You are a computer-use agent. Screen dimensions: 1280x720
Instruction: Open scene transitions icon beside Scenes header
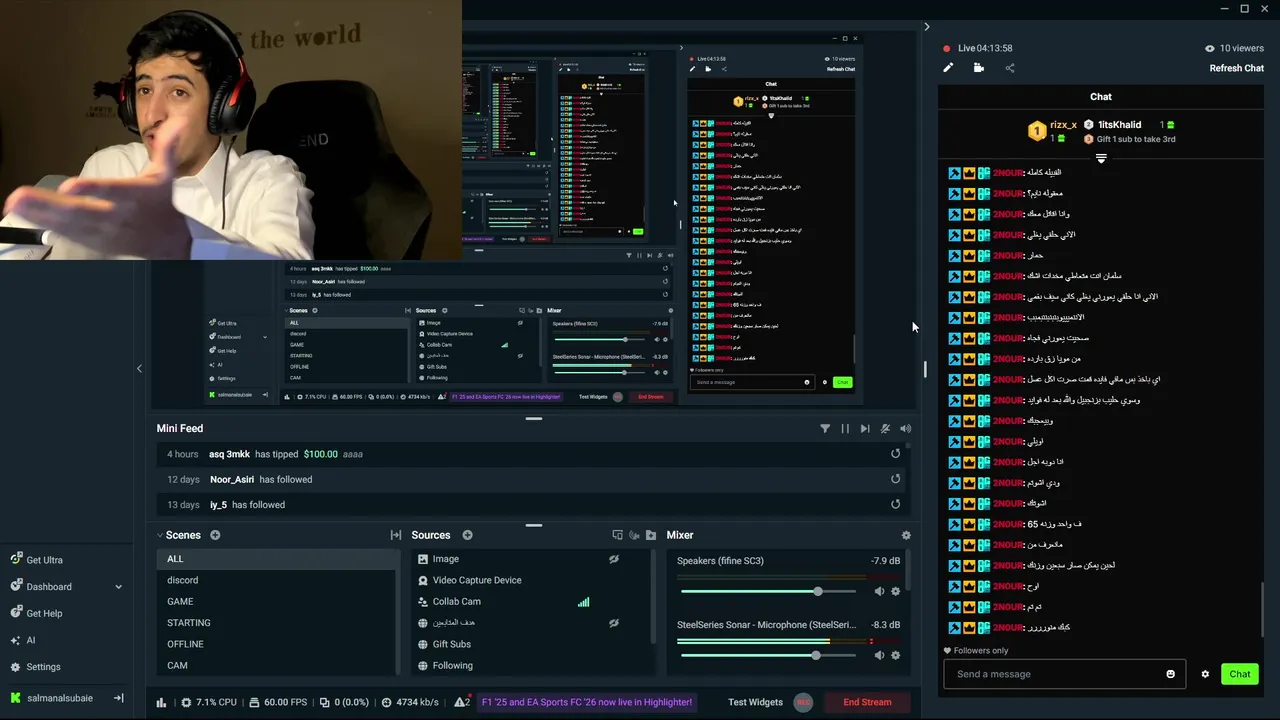click(x=396, y=535)
